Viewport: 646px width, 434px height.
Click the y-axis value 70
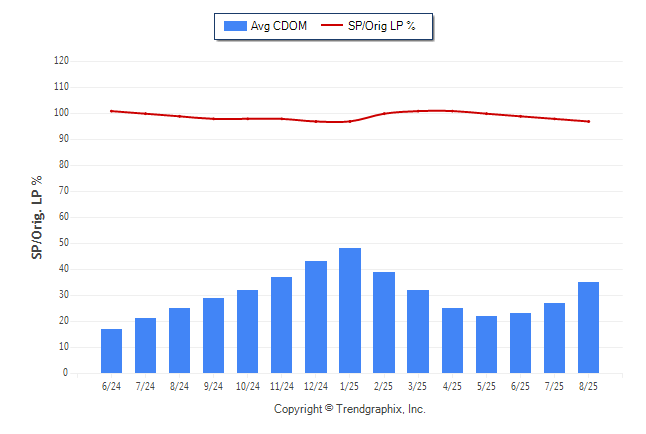pyautogui.click(x=64, y=190)
